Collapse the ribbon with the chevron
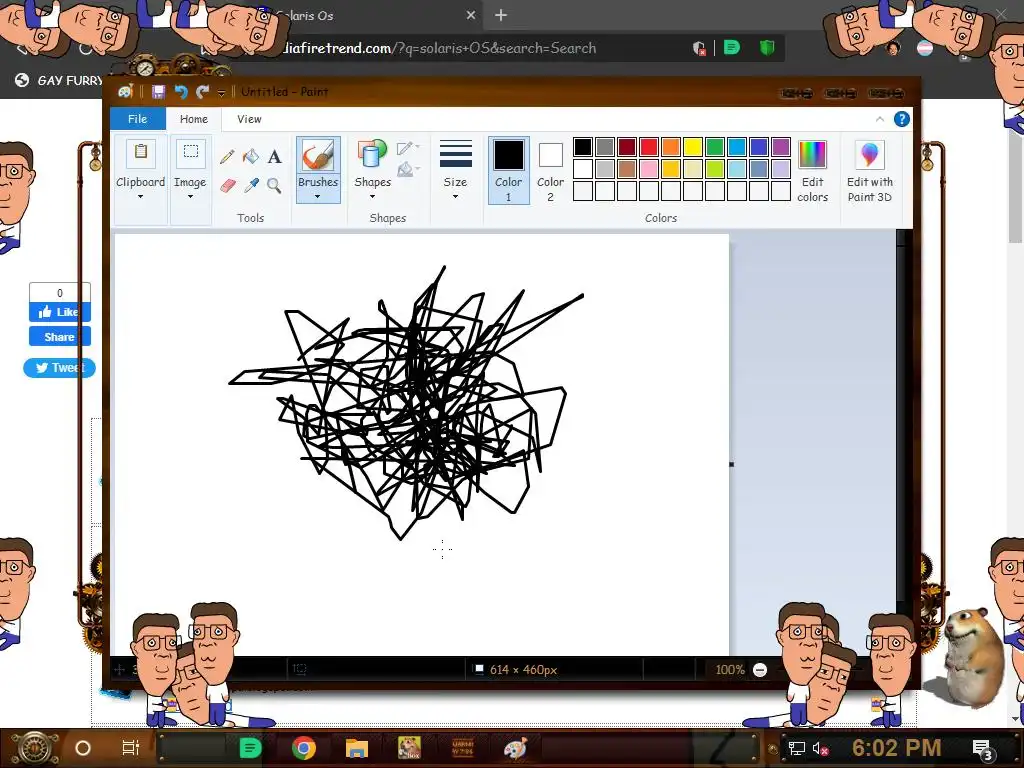 (880, 119)
